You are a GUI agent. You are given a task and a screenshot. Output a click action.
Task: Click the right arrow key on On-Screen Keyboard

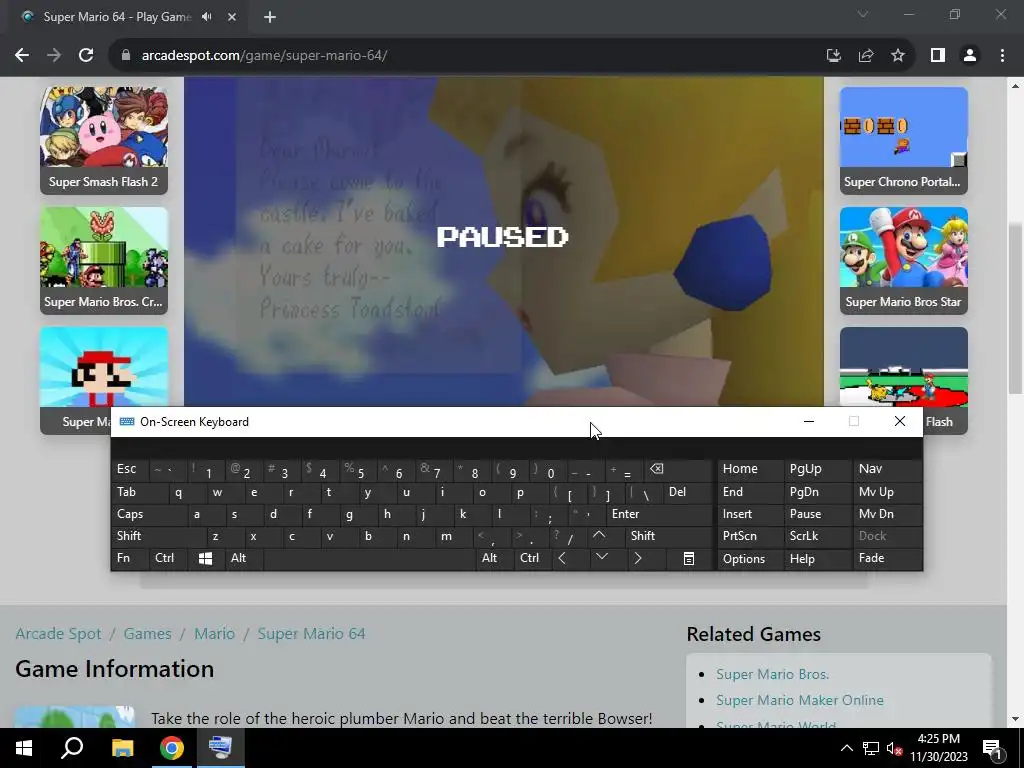(x=638, y=559)
